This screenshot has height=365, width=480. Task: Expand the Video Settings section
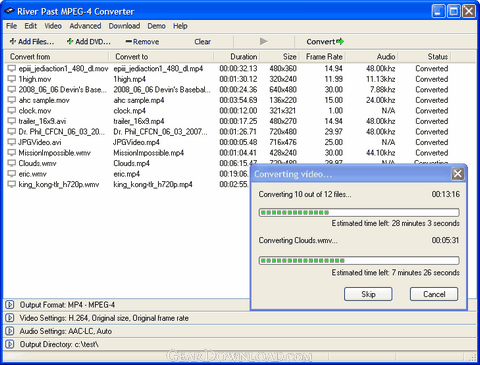coord(10,318)
